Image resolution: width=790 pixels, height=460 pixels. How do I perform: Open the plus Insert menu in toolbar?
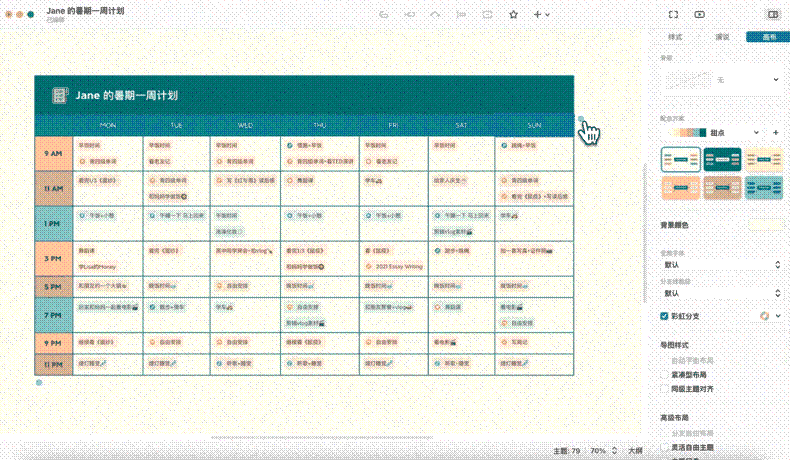point(539,15)
